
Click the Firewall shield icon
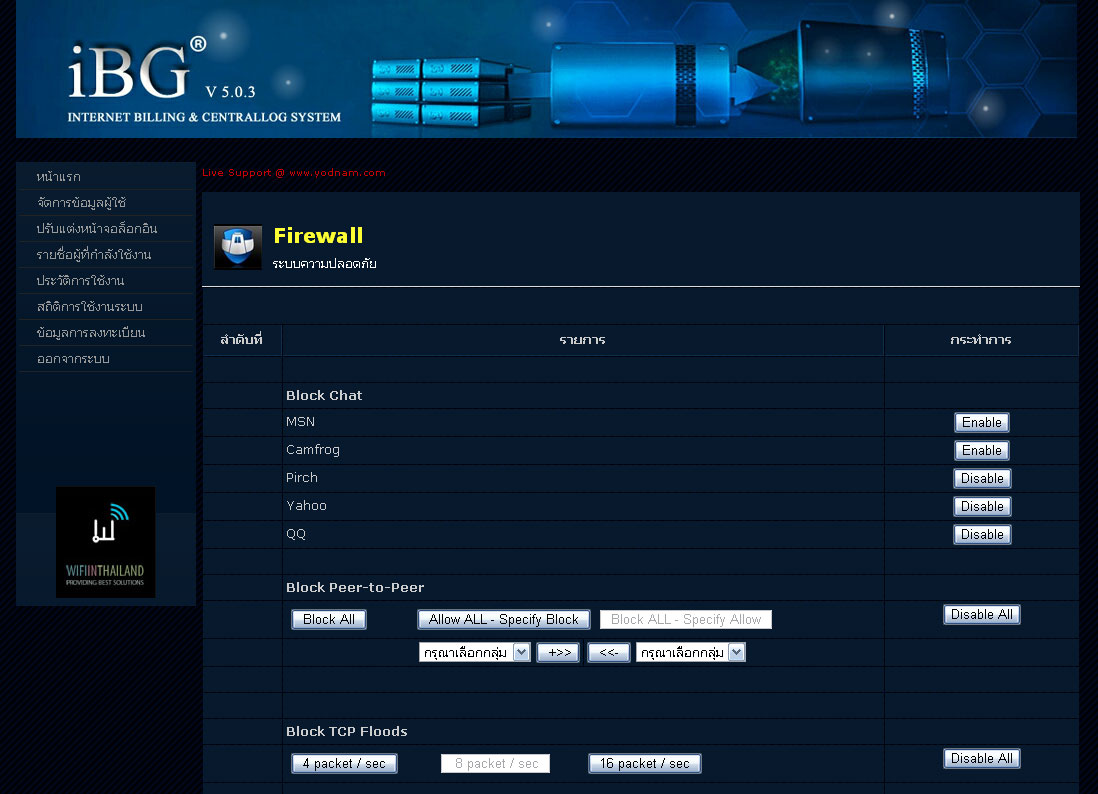coord(237,247)
